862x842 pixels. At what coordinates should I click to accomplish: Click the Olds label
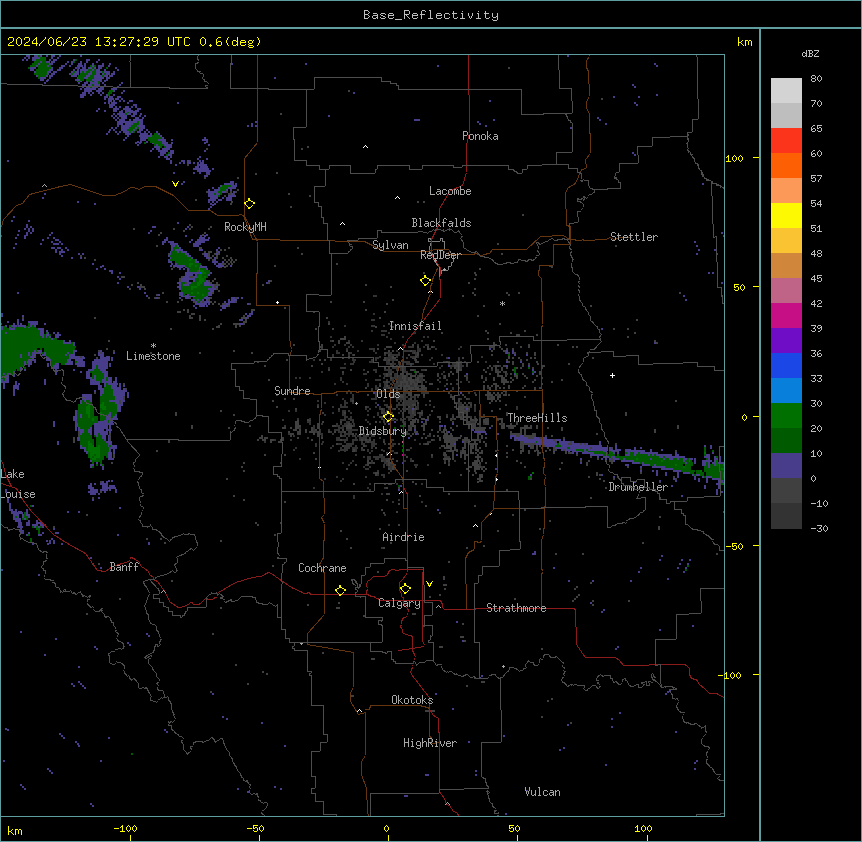point(388,394)
